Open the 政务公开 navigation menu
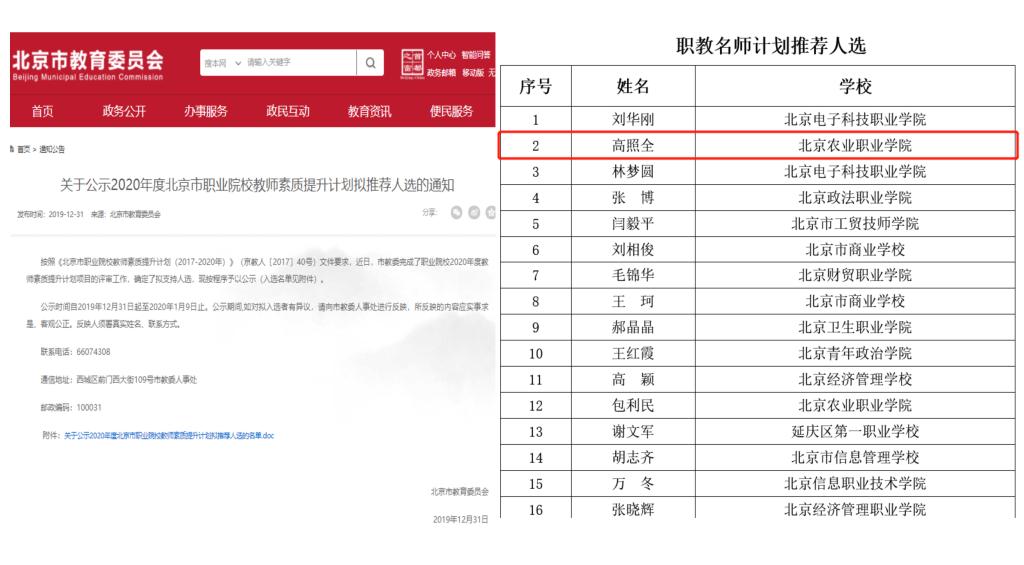This screenshot has width=1024, height=565. click(x=124, y=112)
